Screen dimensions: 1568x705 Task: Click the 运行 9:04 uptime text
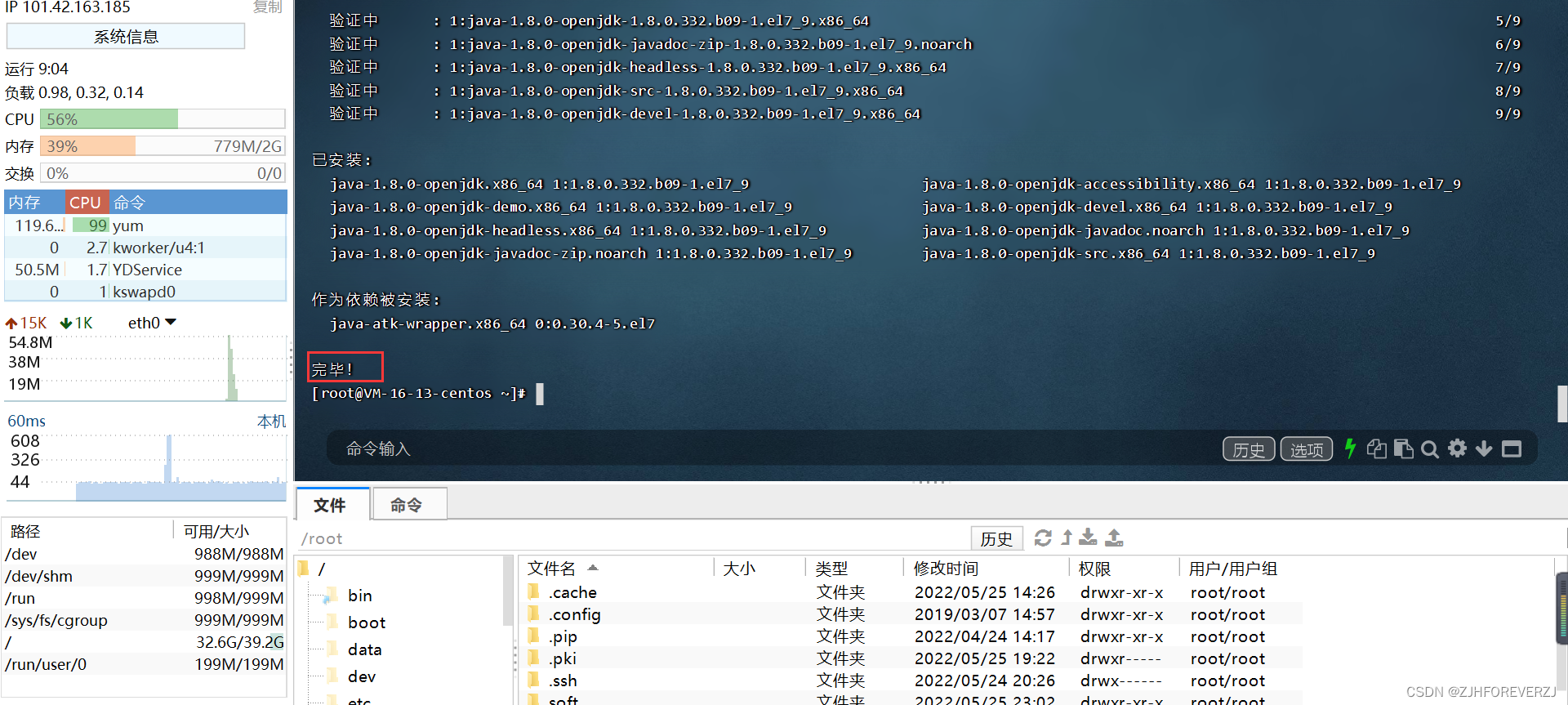37,69
